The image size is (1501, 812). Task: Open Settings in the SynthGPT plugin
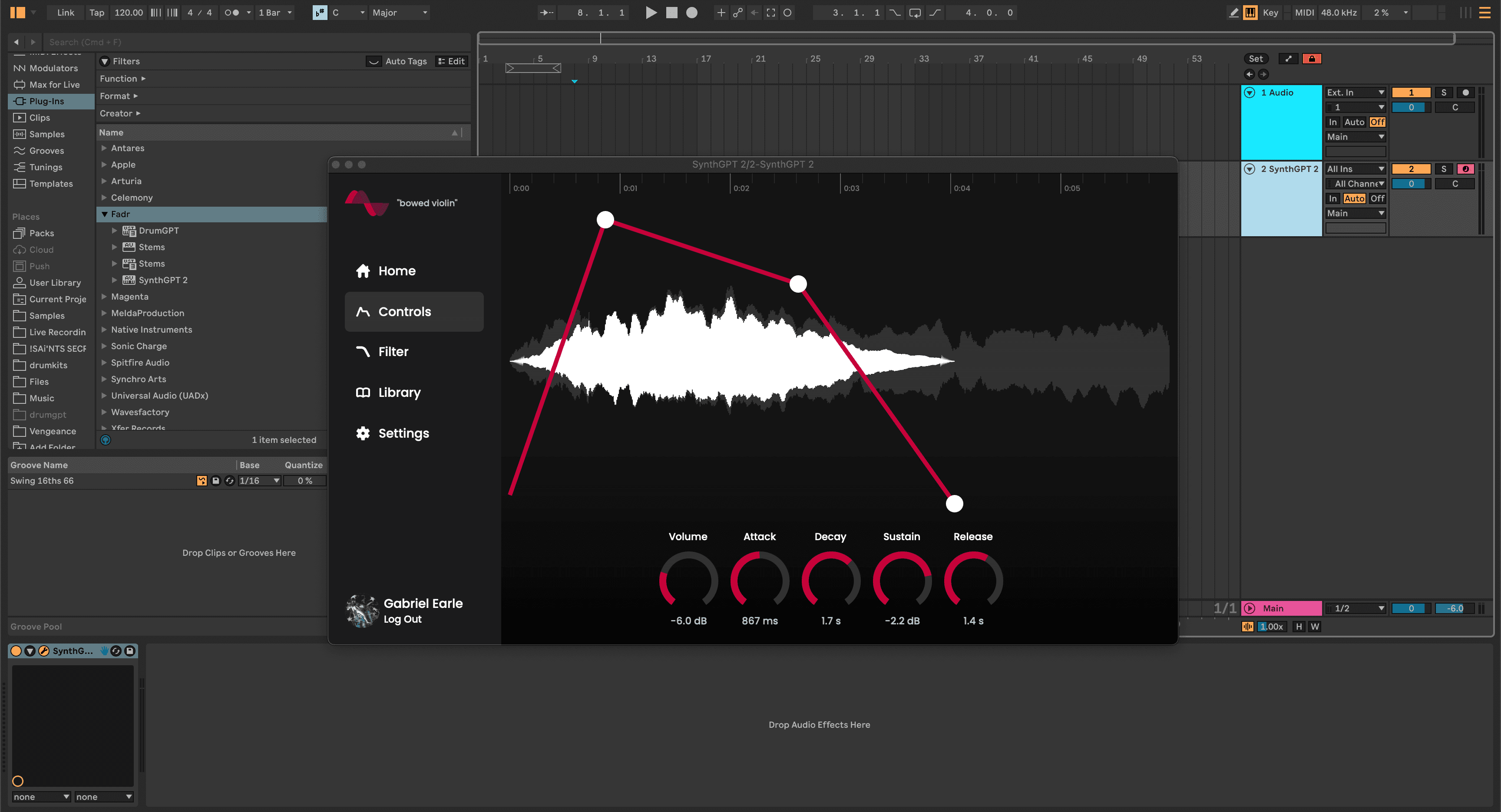coord(404,433)
